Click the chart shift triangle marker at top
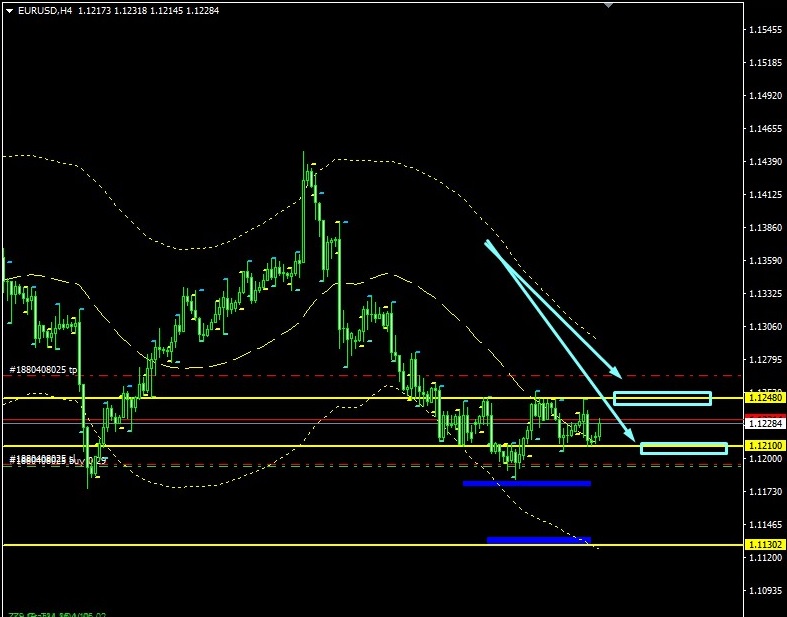This screenshot has width=787, height=617. 607,5
